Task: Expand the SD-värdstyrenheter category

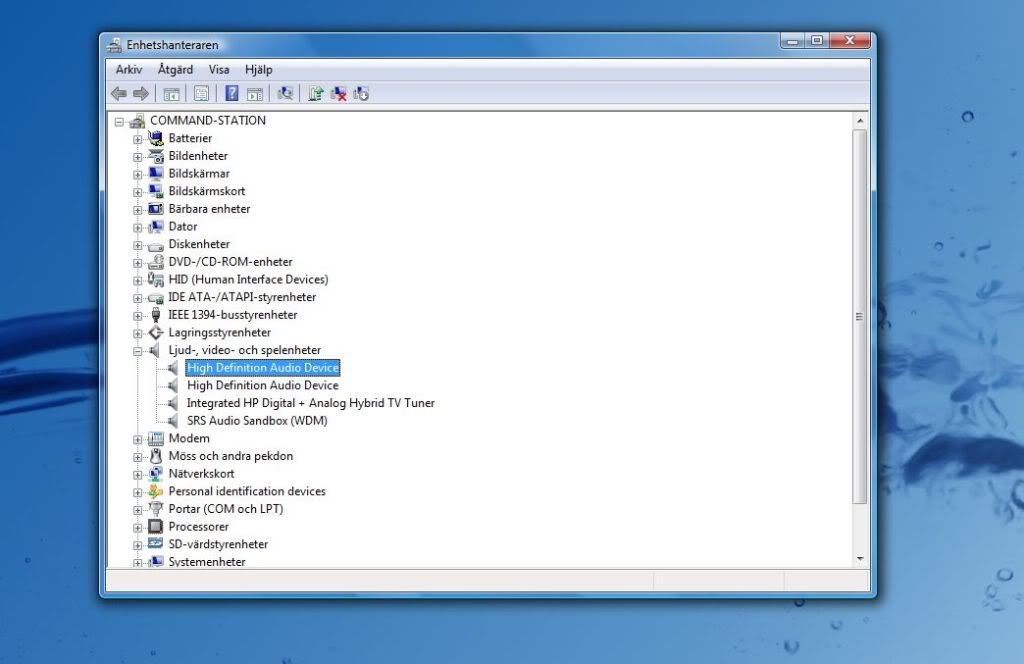Action: pos(138,545)
